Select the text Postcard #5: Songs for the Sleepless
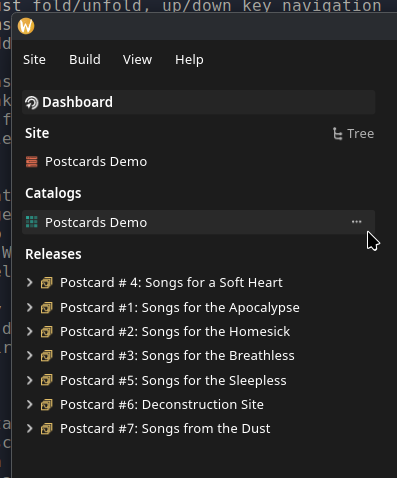The image size is (397, 478). (173, 380)
